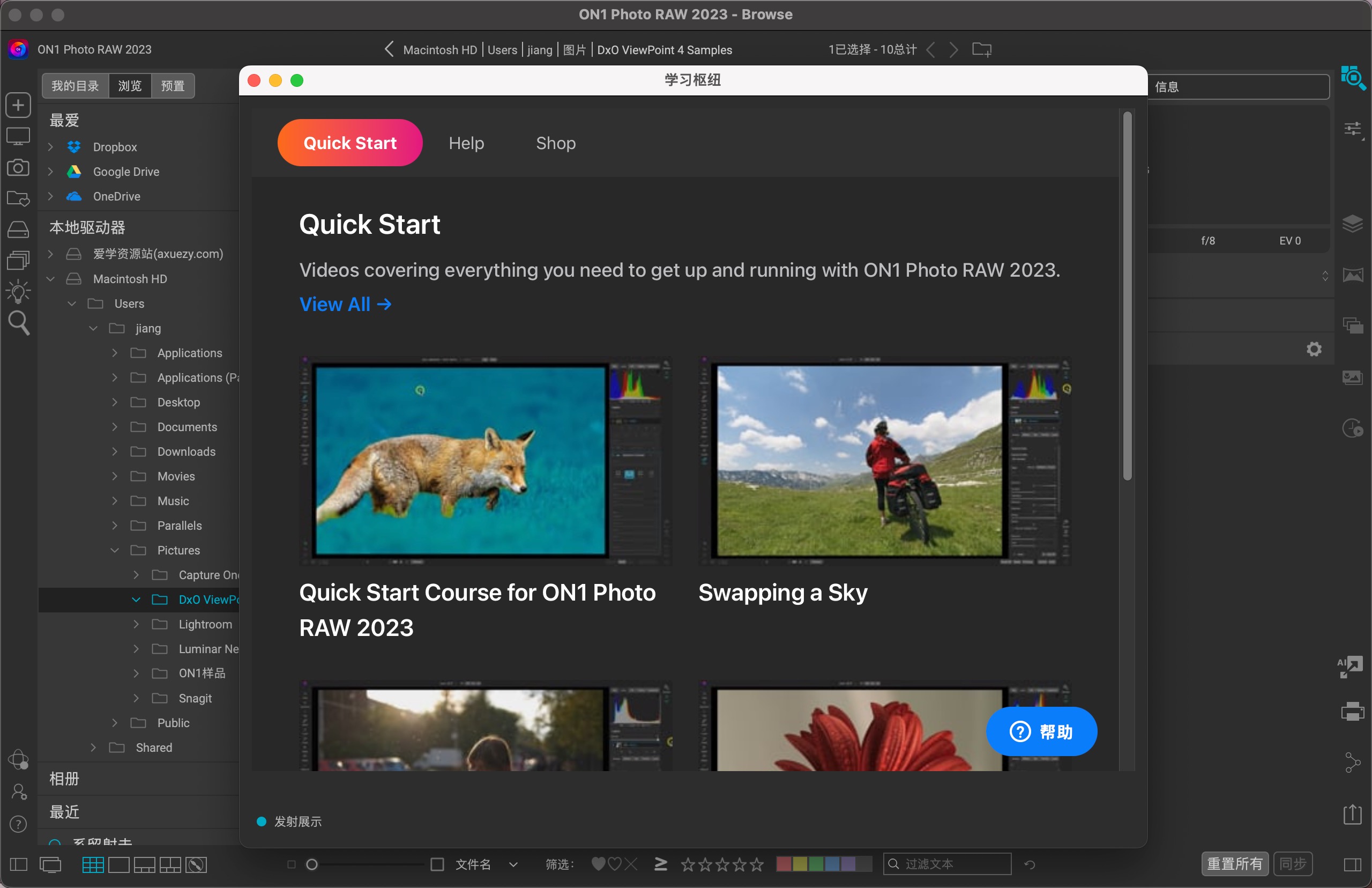Enable star rating filter checkbox area
This screenshot has height=888, width=1372.
(x=661, y=864)
